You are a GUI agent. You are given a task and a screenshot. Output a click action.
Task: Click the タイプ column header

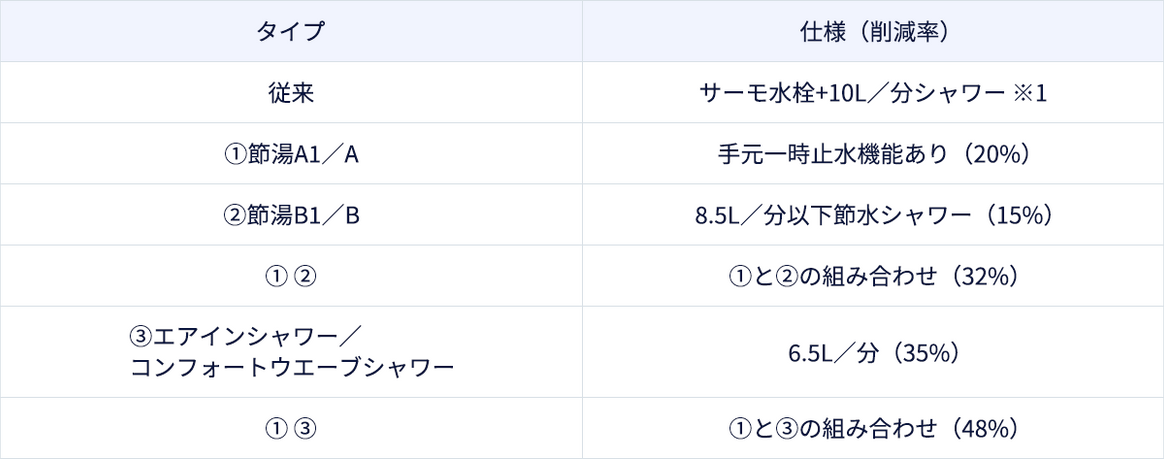pos(290,31)
